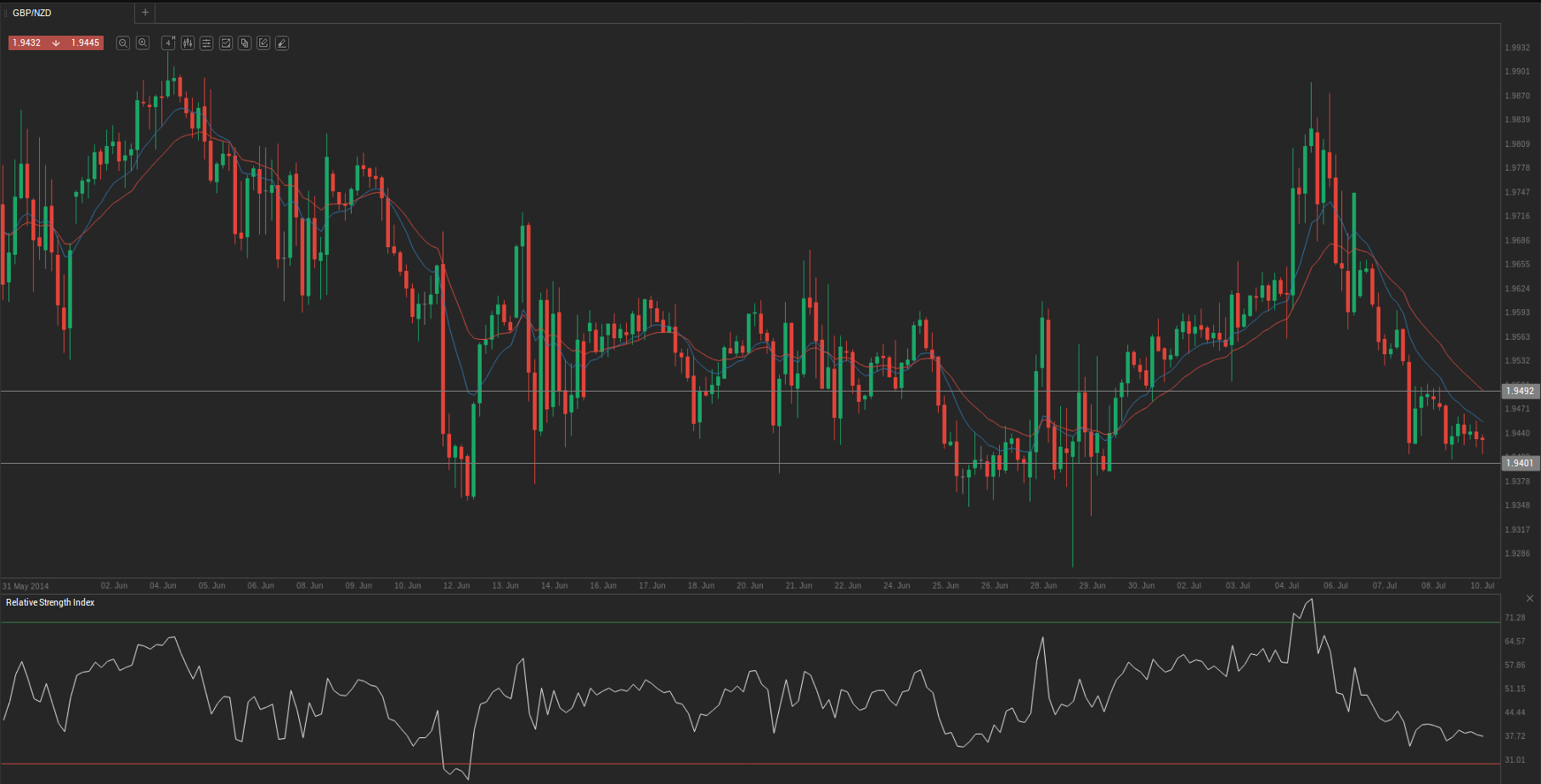1541x784 pixels.
Task: Select the eraser tool icon
Action: coord(282,43)
